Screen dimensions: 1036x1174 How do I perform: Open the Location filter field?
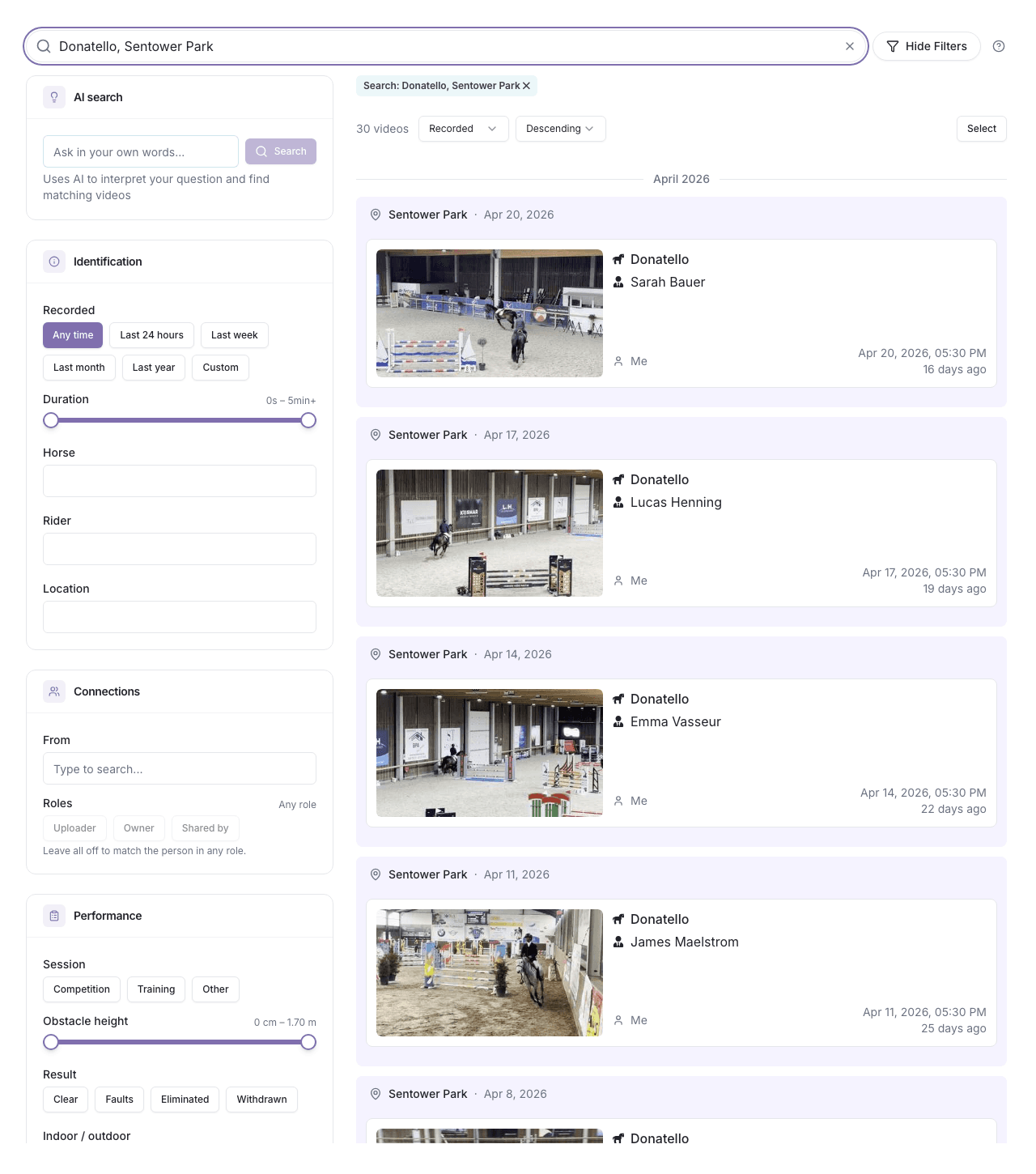180,617
